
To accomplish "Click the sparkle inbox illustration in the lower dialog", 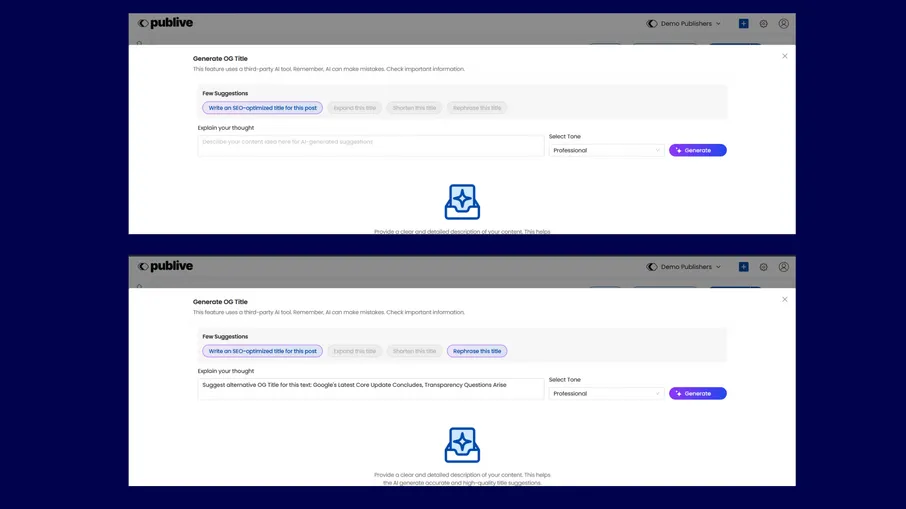I will (462, 445).
